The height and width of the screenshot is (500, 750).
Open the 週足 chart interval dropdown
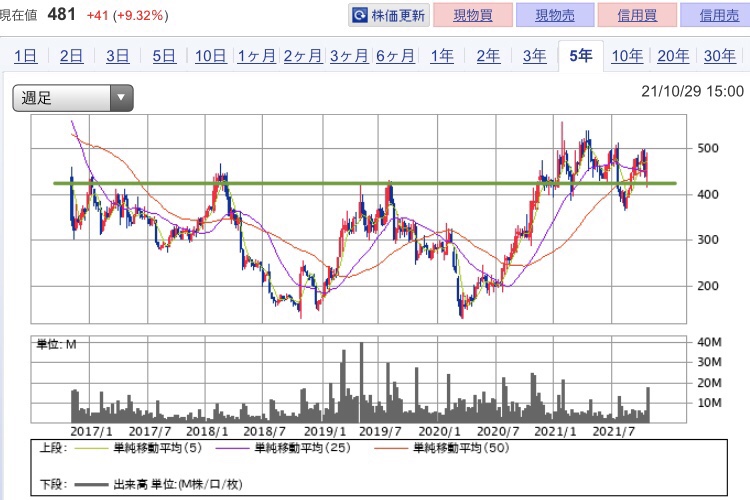tap(73, 98)
